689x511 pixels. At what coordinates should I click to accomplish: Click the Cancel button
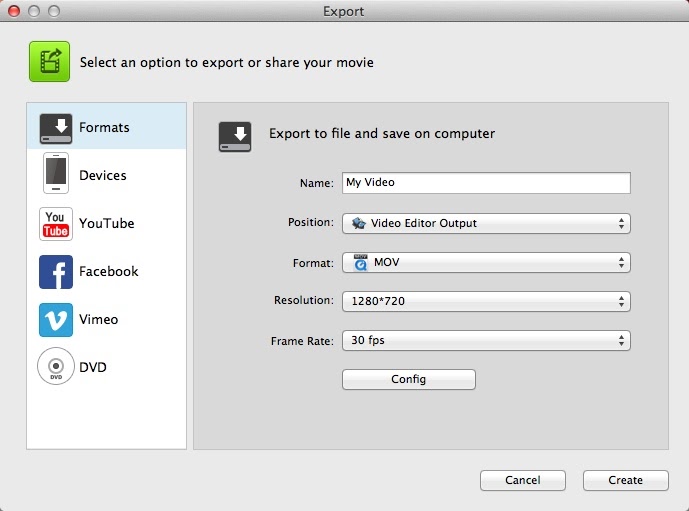(522, 480)
